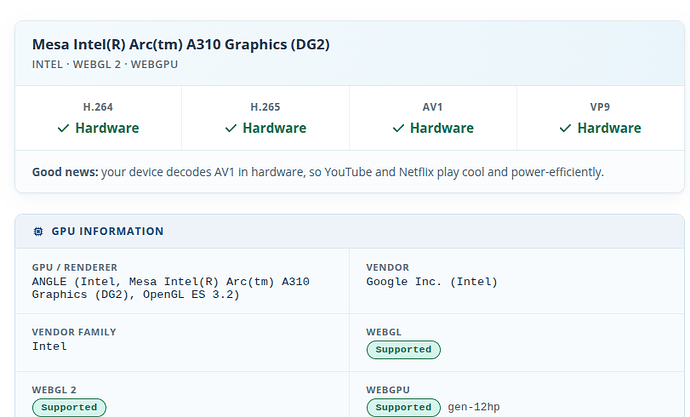This screenshot has width=690, height=417.
Task: Click the Good news AV1 message text
Action: (x=318, y=172)
